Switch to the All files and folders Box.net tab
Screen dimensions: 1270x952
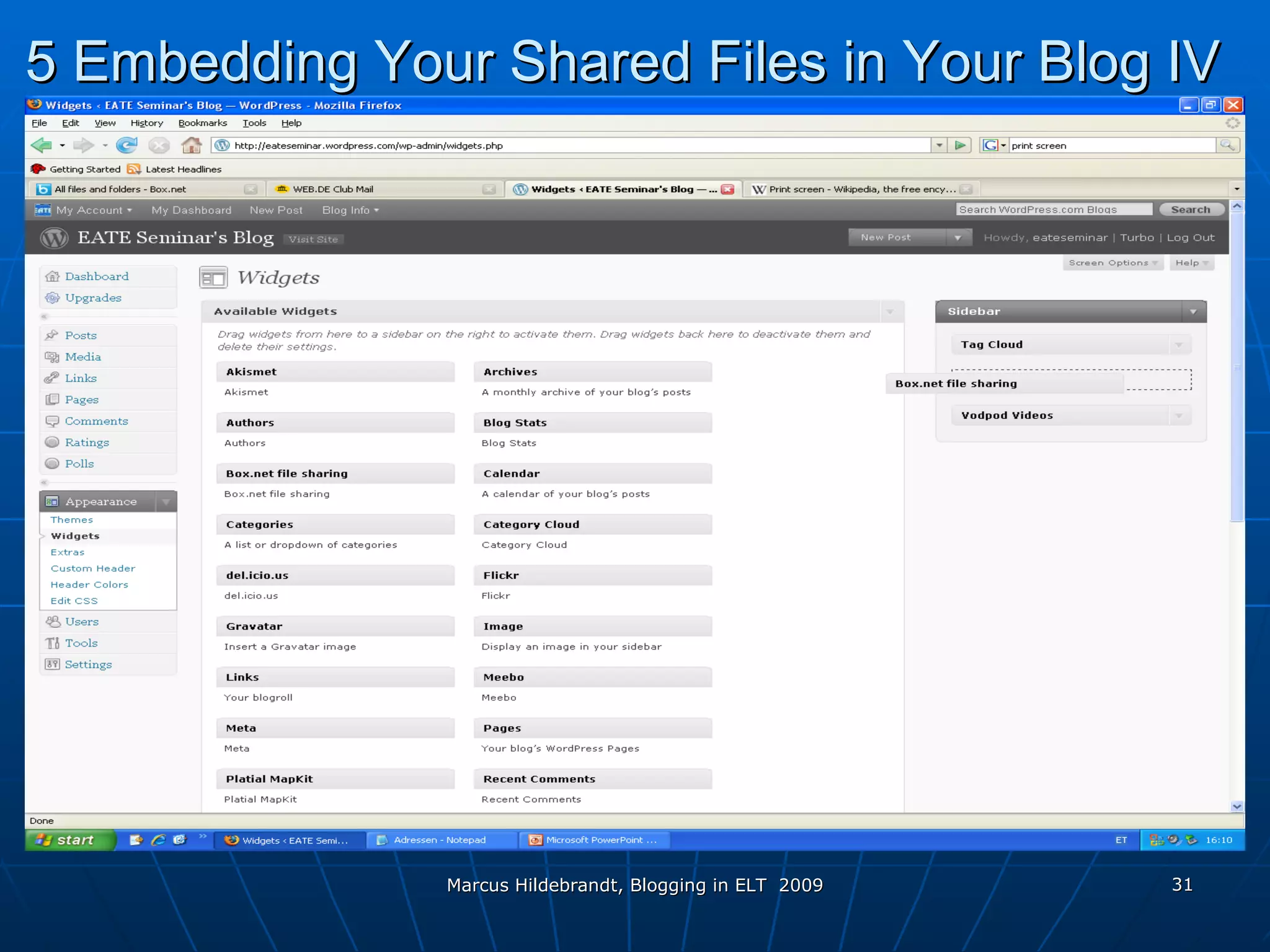[x=146, y=190]
